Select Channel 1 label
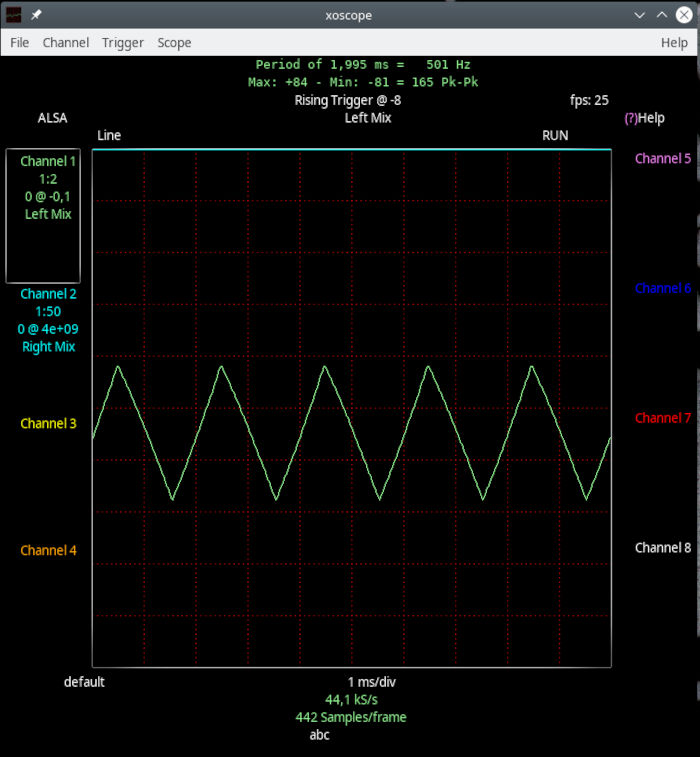 48,161
